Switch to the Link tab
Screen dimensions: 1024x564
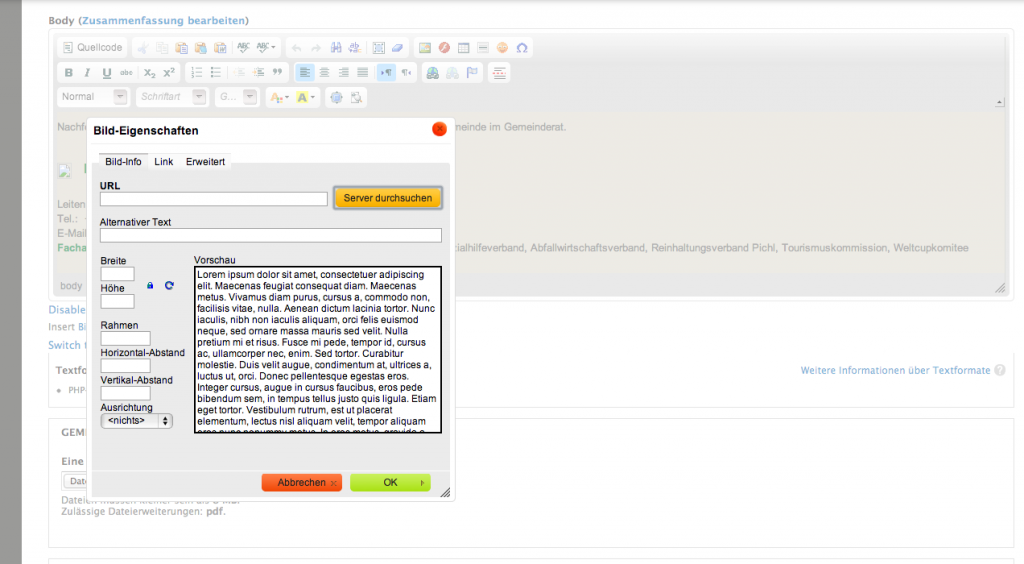(x=163, y=161)
